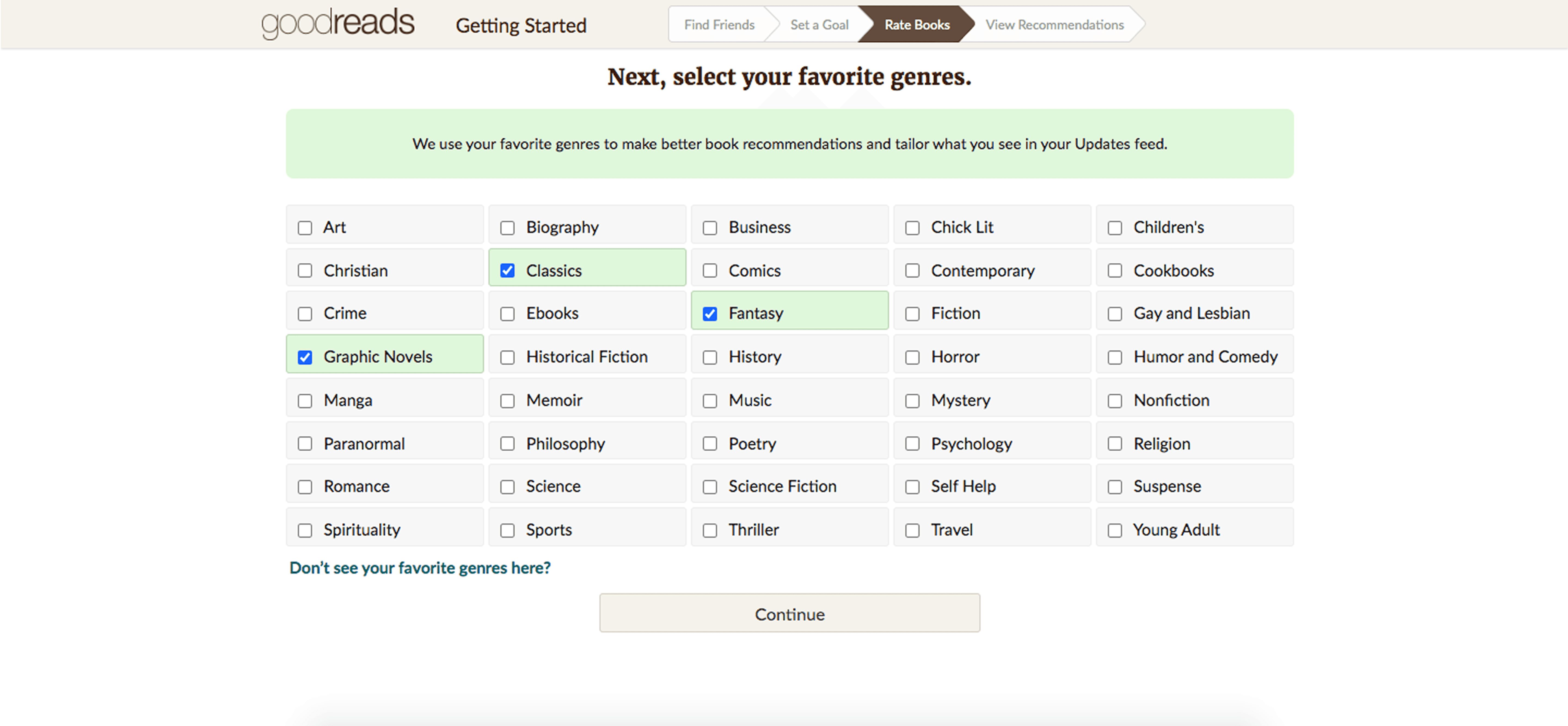Open the Rate Books step
This screenshot has height=726, width=1568.
[x=917, y=24]
